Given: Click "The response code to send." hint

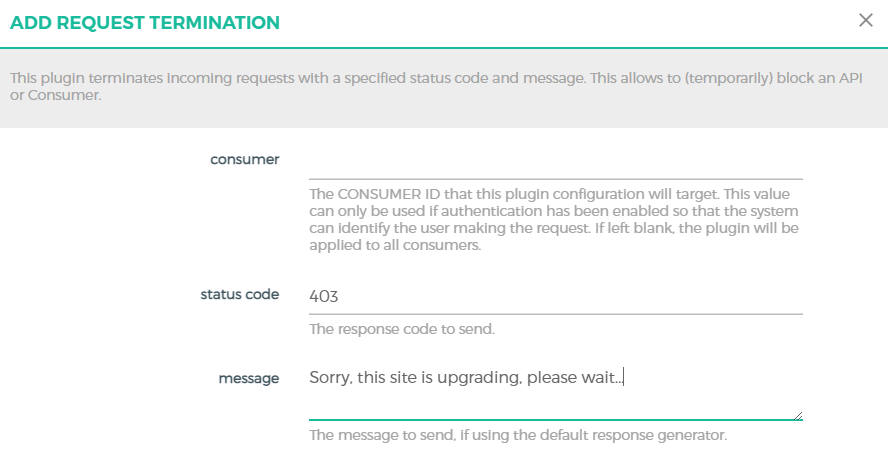Looking at the screenshot, I should [402, 328].
